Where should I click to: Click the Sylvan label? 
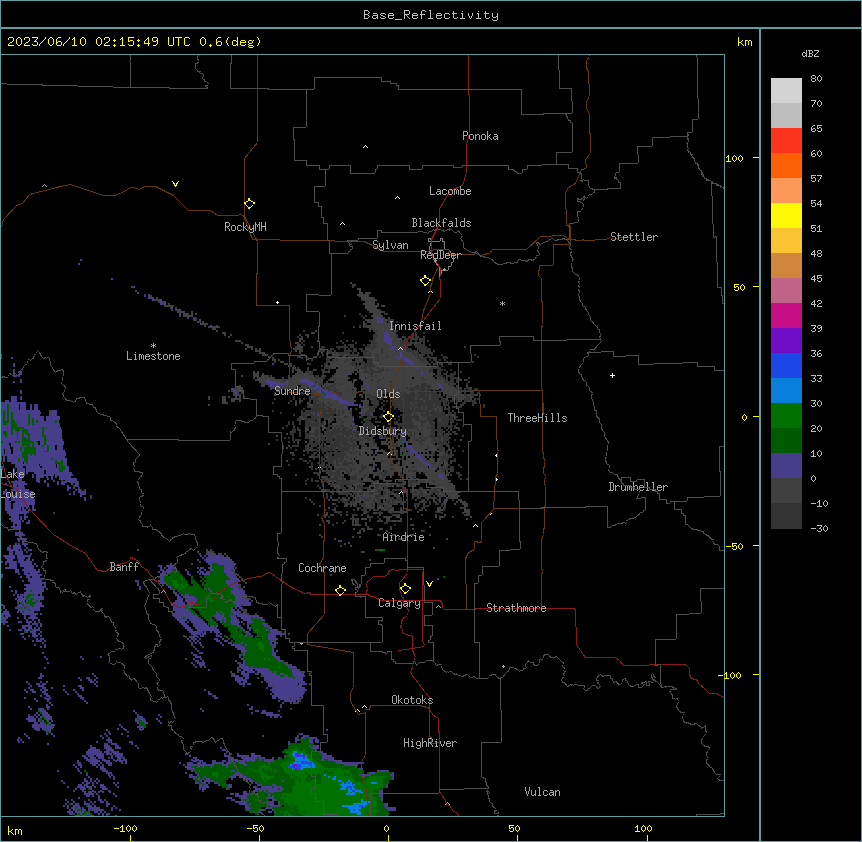(390, 245)
